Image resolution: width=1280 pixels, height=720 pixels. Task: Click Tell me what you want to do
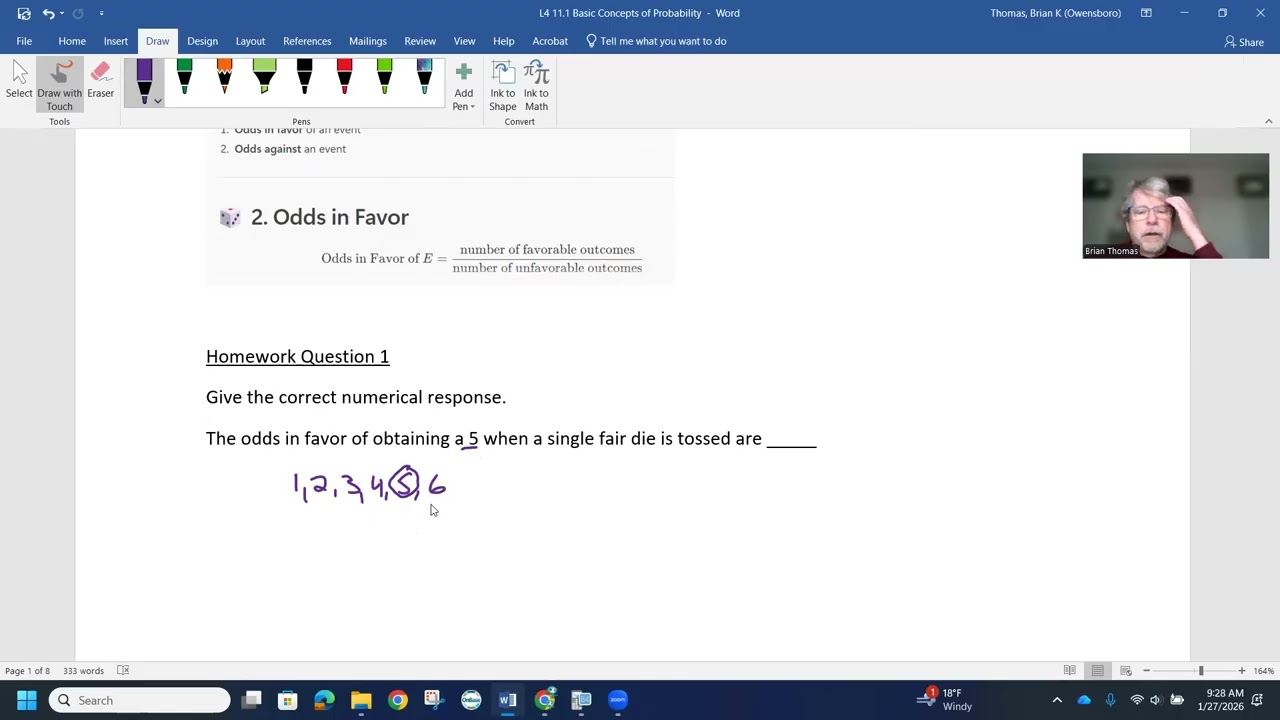point(656,41)
